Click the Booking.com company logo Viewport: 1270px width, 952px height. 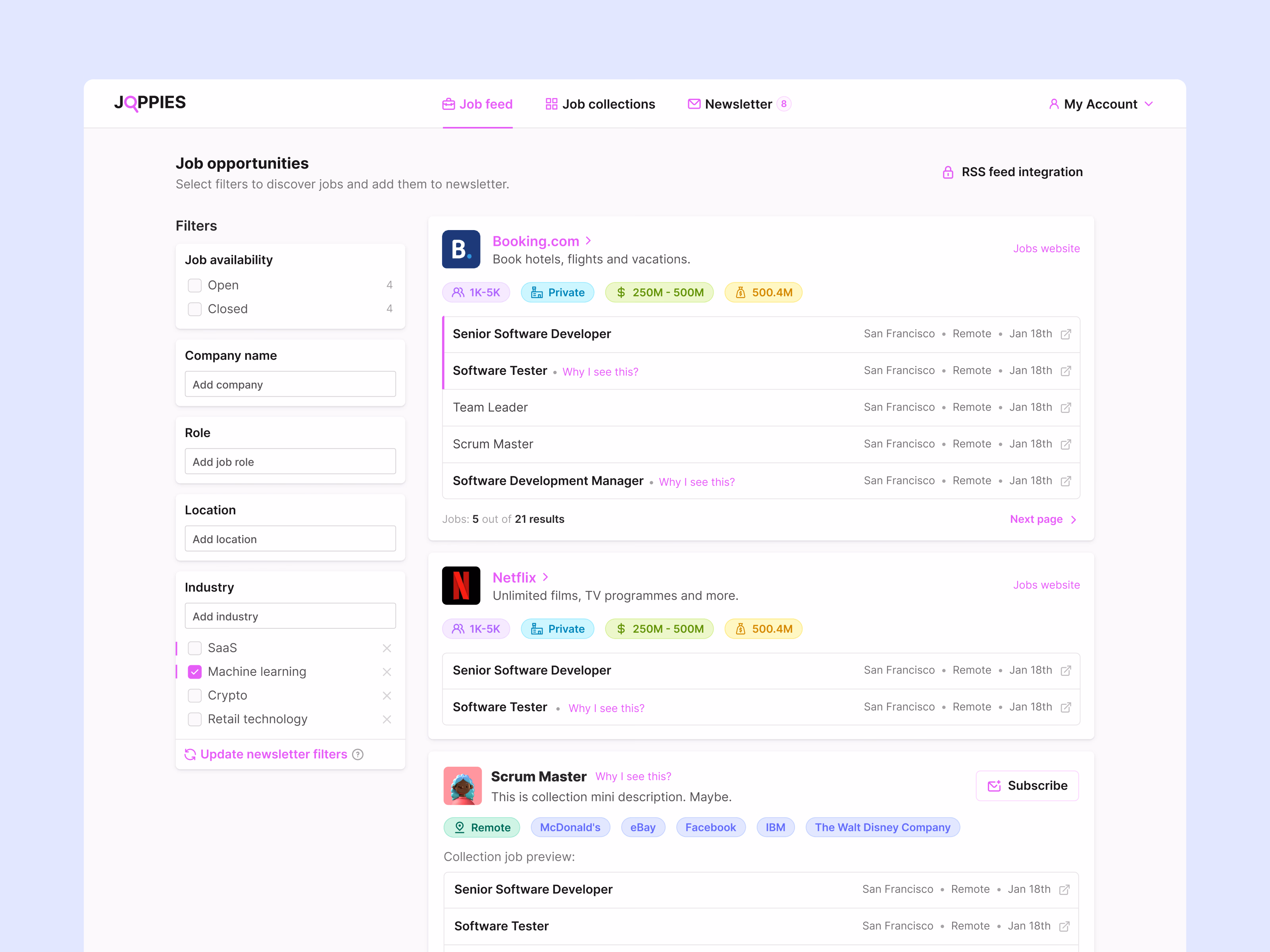pos(461,249)
